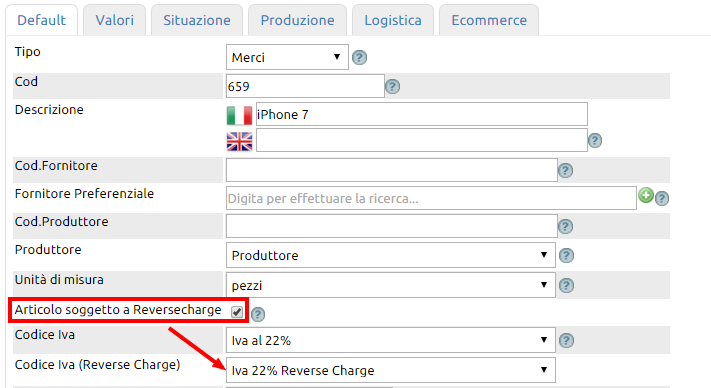The image size is (711, 388).
Task: Expand the Produttore dropdown
Action: tap(390, 255)
